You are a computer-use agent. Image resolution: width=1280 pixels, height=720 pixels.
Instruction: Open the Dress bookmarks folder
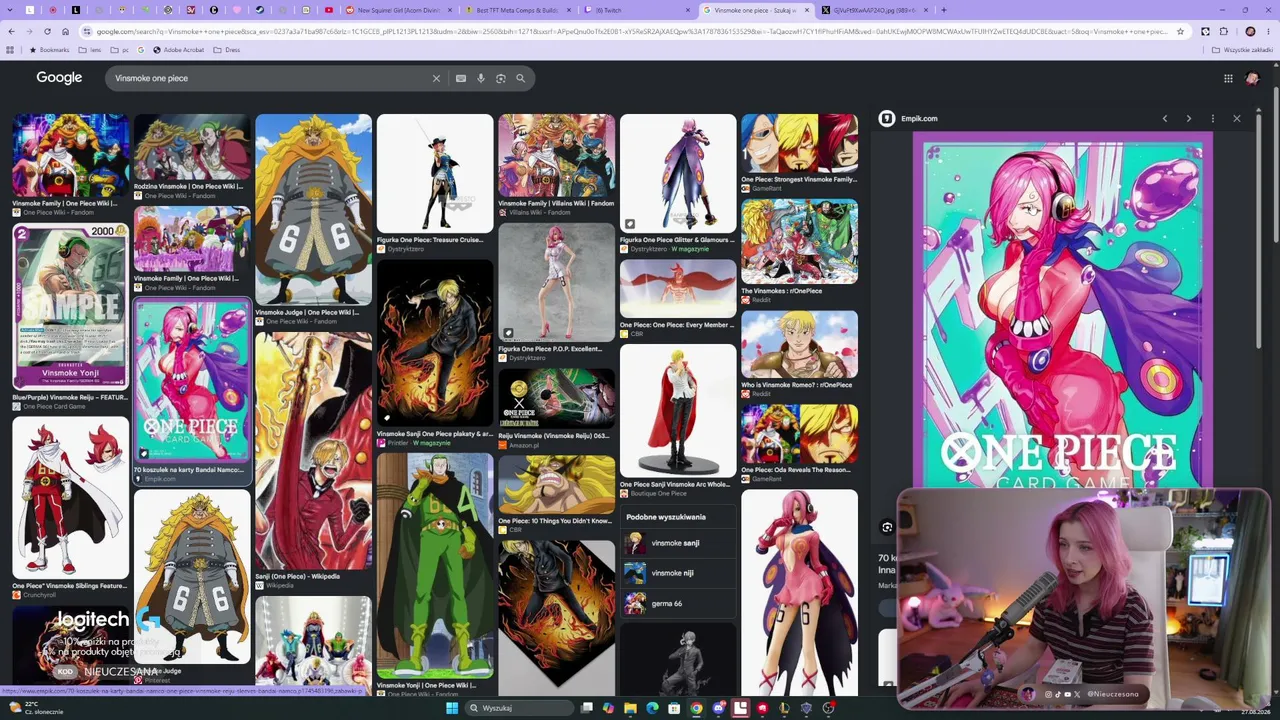click(x=227, y=49)
